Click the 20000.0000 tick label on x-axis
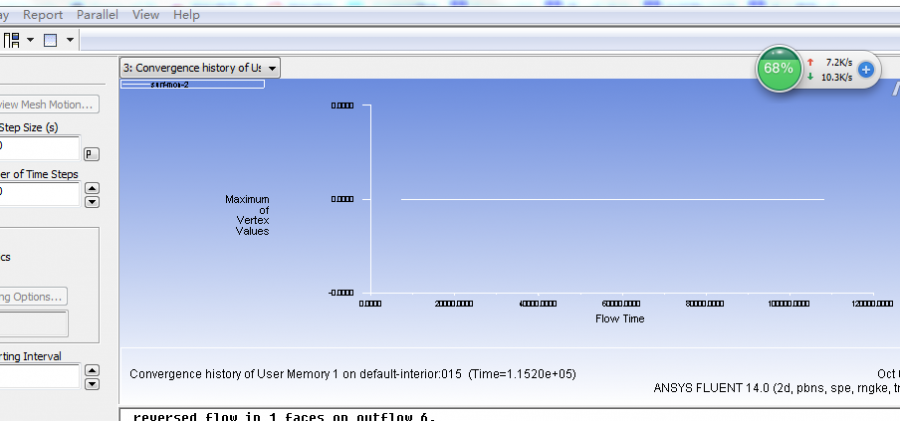900x421 pixels. [x=454, y=304]
